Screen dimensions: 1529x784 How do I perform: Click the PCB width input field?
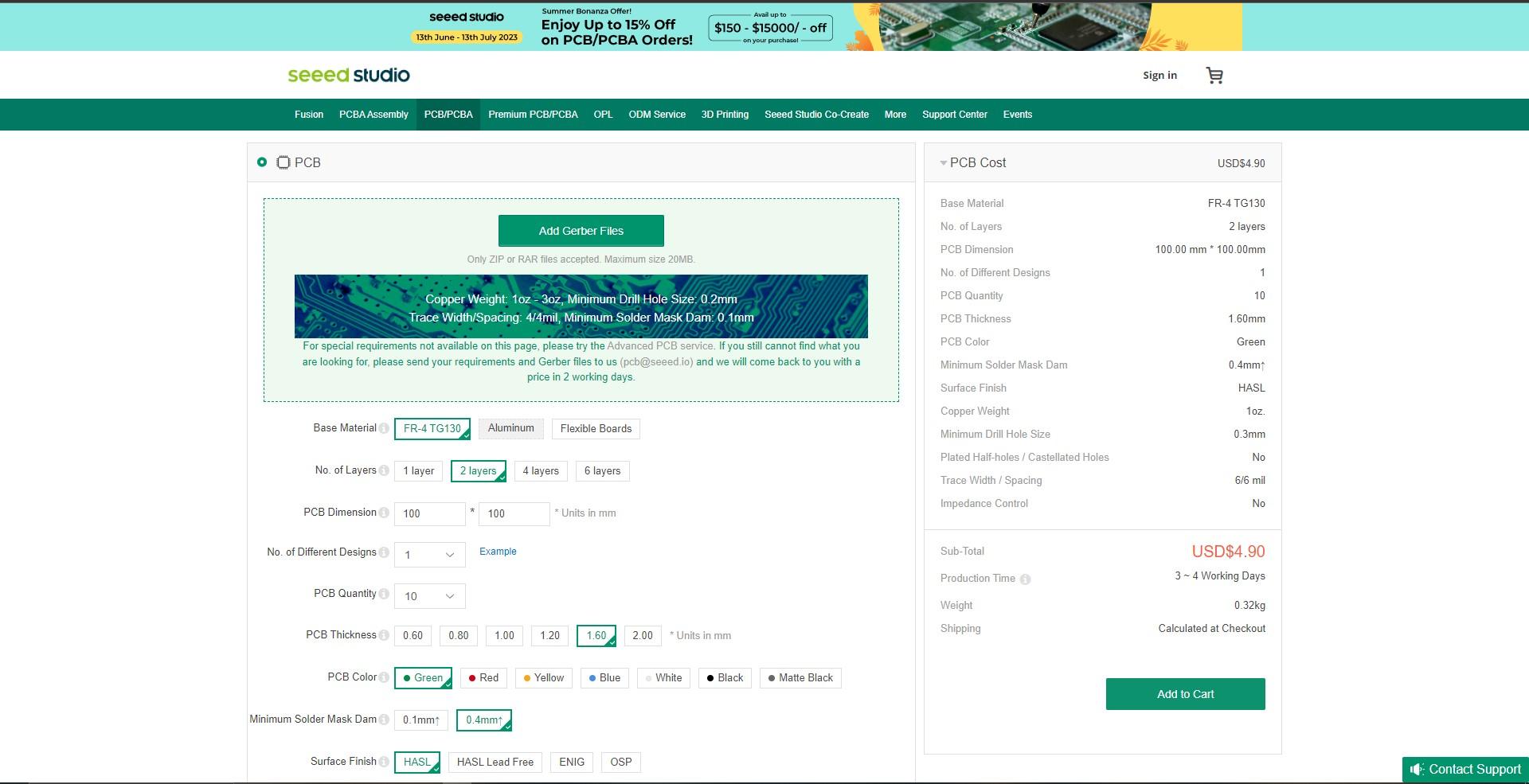pos(430,513)
